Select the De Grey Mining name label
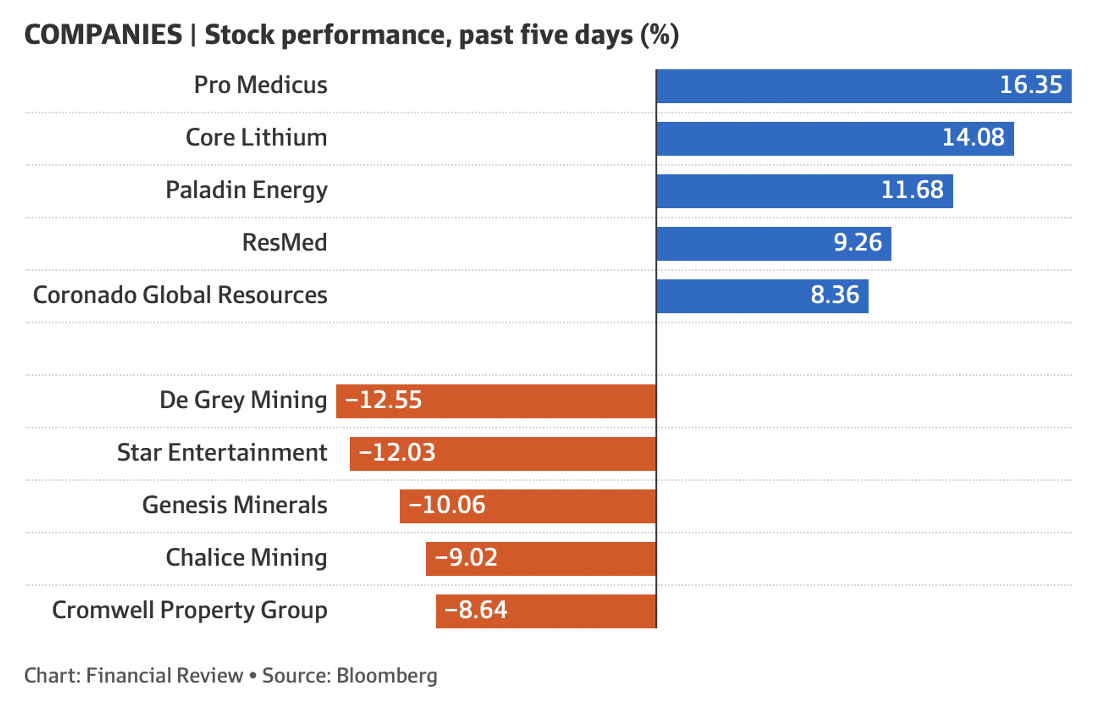The width and height of the screenshot is (1094, 702). [243, 401]
